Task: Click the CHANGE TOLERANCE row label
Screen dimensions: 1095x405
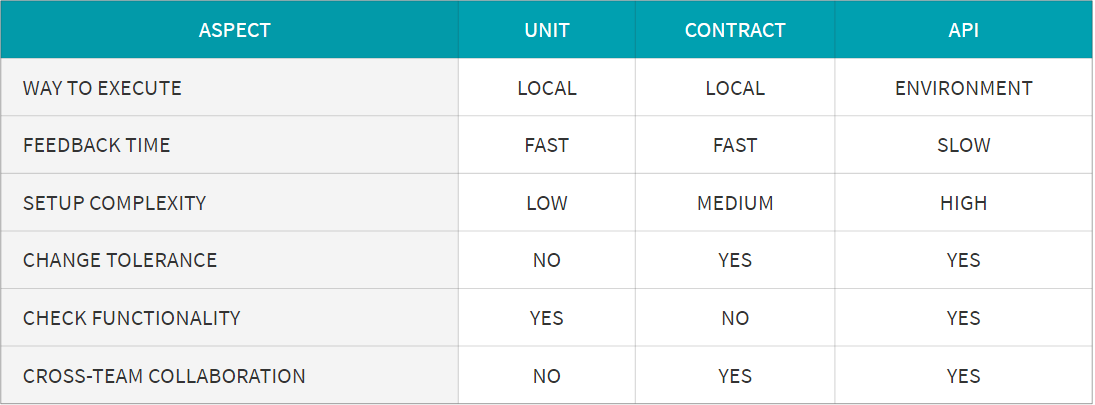Action: [120, 260]
